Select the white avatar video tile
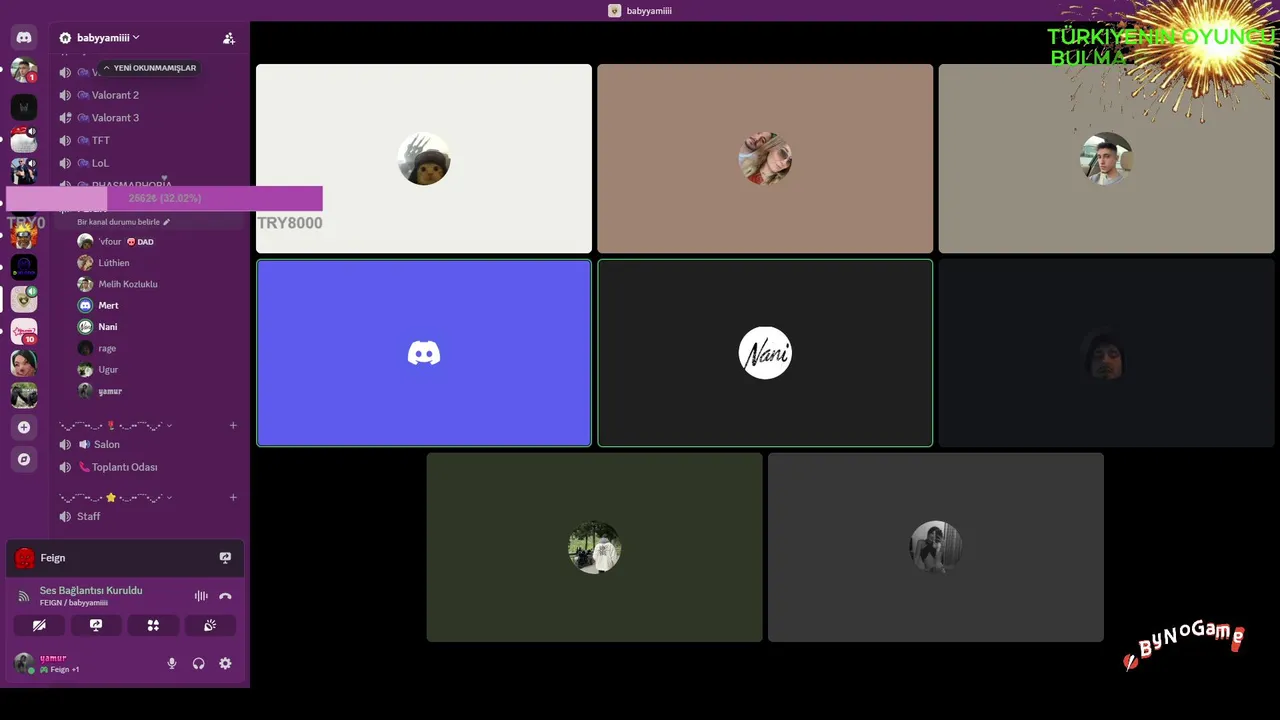The image size is (1280, 720). tap(424, 159)
